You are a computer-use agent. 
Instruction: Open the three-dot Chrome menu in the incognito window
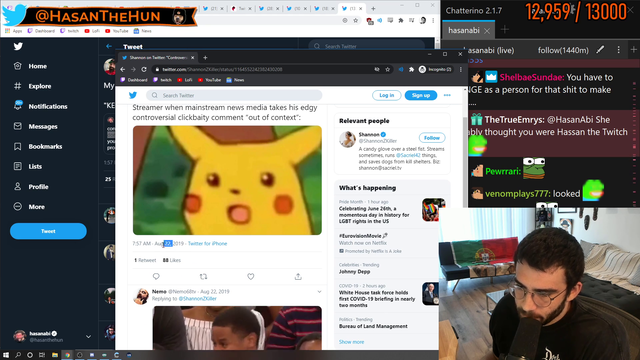461,69
